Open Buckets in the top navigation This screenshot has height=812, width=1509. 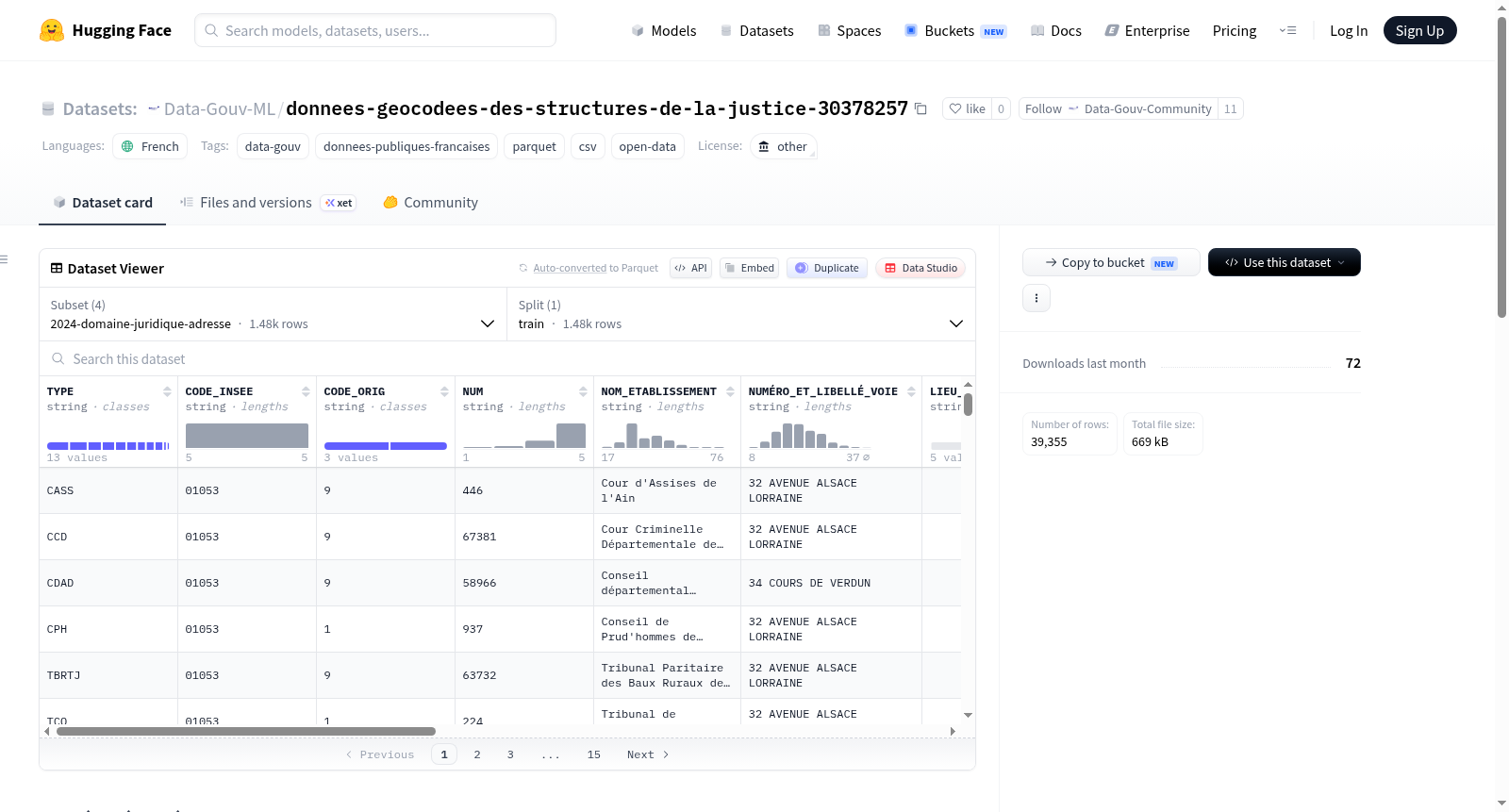tap(955, 30)
